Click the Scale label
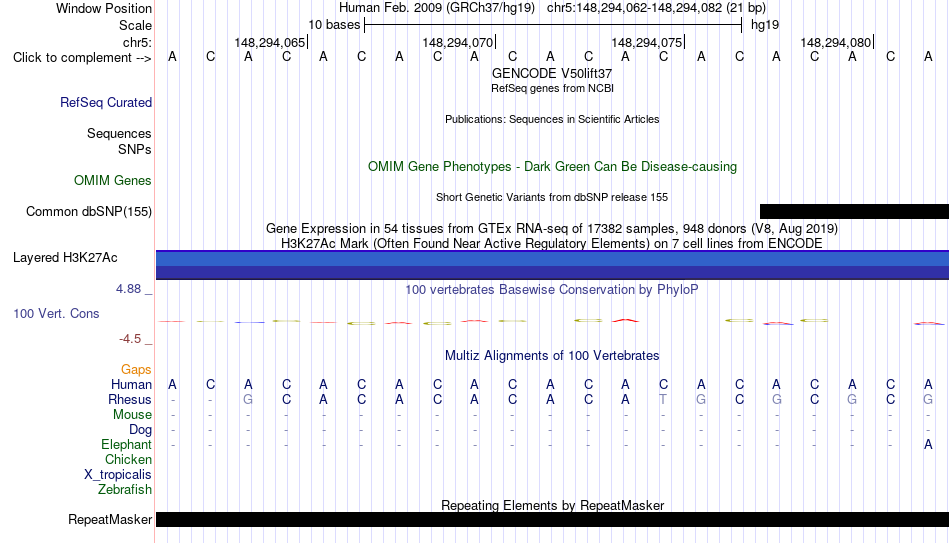The image size is (950, 543). pos(136,25)
